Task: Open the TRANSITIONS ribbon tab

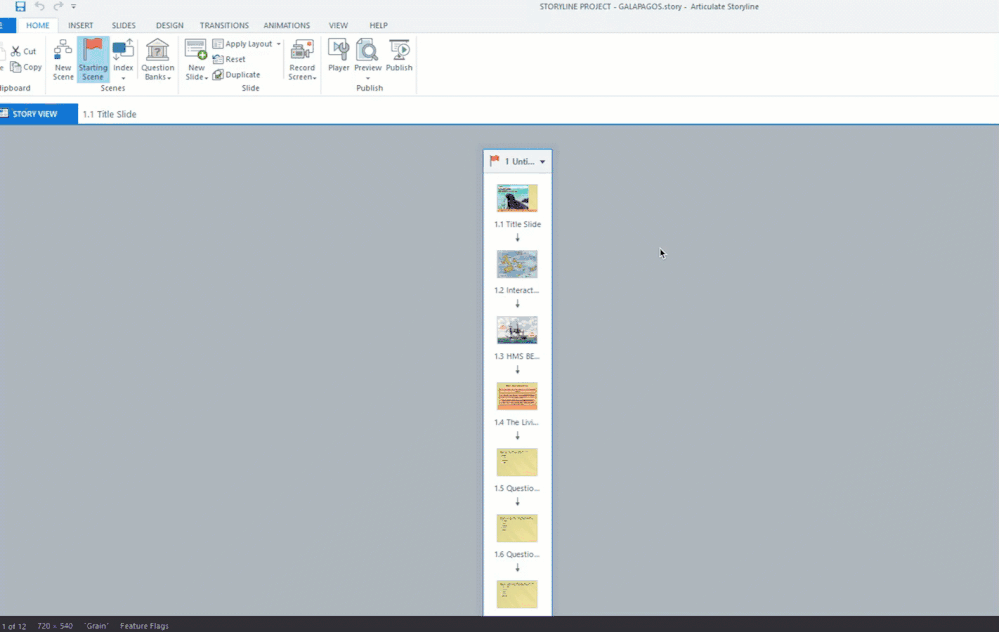Action: (x=224, y=25)
